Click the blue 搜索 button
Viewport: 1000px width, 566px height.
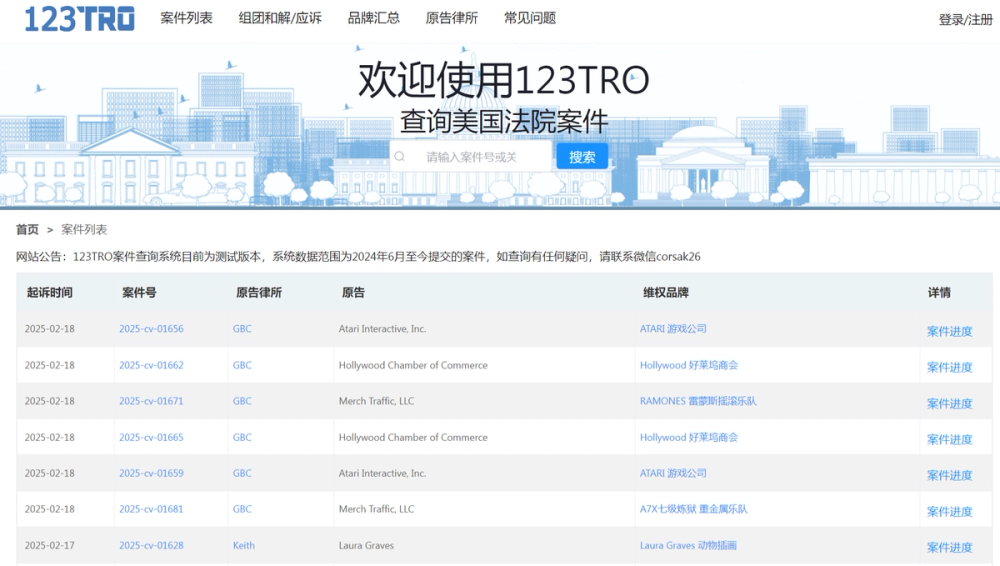[582, 156]
